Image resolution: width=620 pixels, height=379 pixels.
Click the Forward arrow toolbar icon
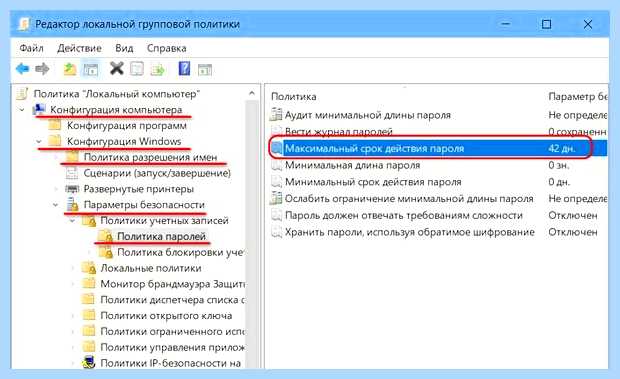tap(42, 69)
